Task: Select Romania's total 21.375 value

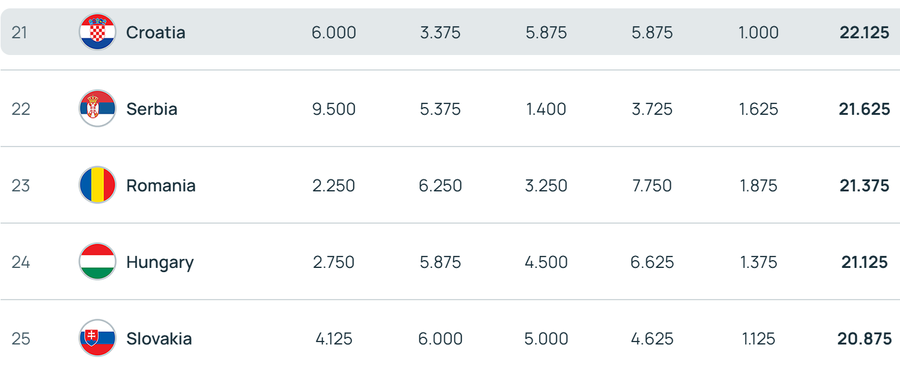Action: coord(864,186)
